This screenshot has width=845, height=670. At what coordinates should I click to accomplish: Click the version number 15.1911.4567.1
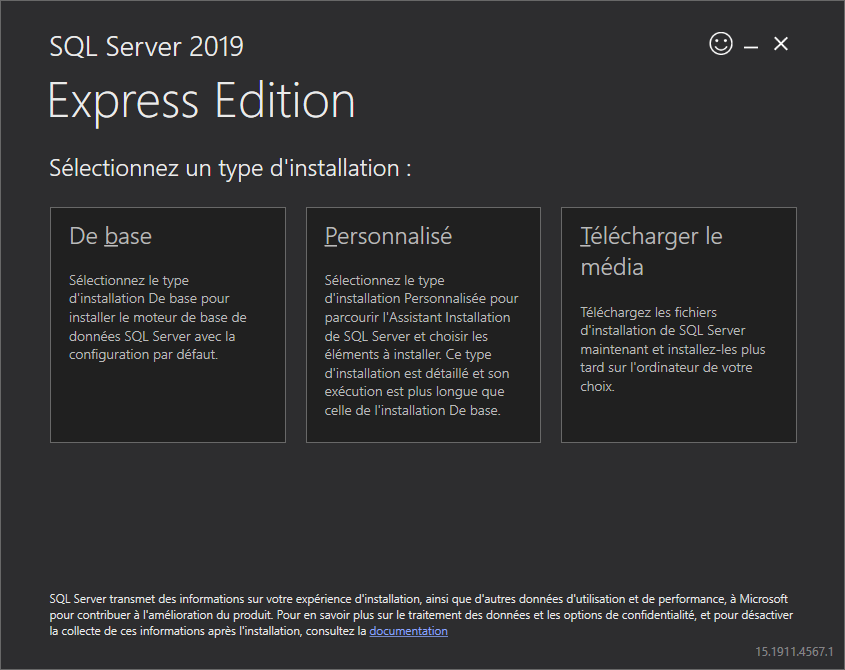pyautogui.click(x=794, y=651)
